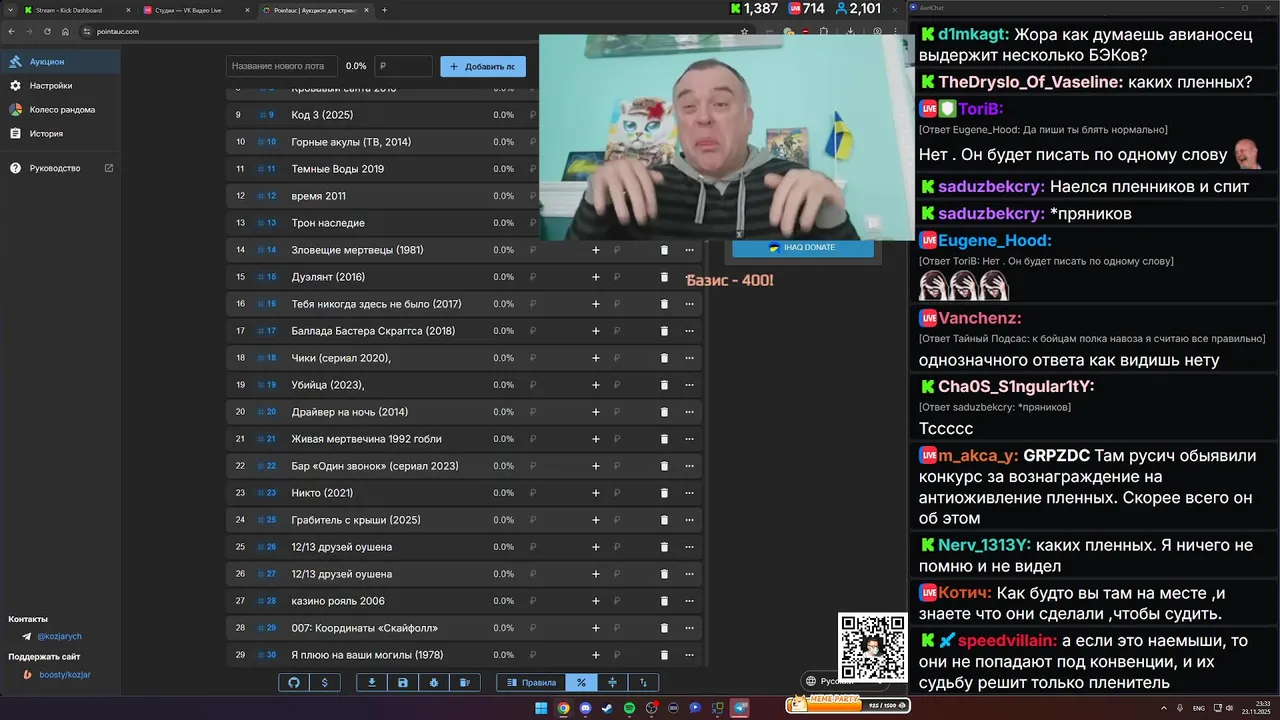This screenshot has width=1280, height=720.
Task: Open История in the left sidebar
Action: pos(60,134)
